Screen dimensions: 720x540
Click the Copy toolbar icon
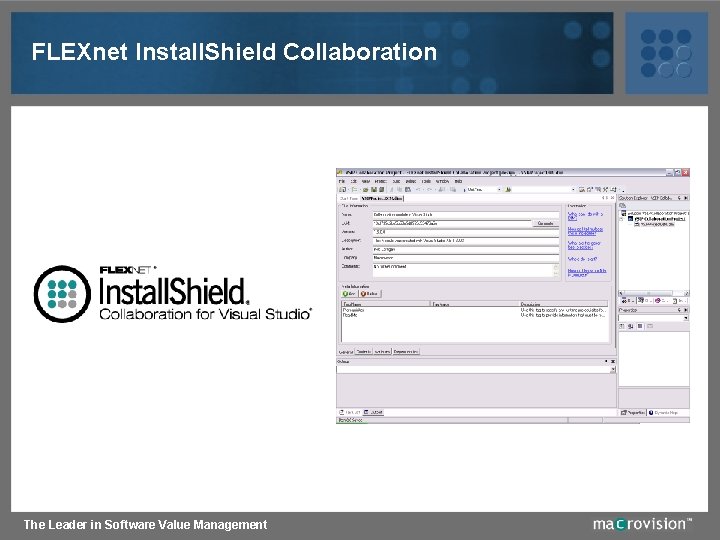tap(399, 190)
